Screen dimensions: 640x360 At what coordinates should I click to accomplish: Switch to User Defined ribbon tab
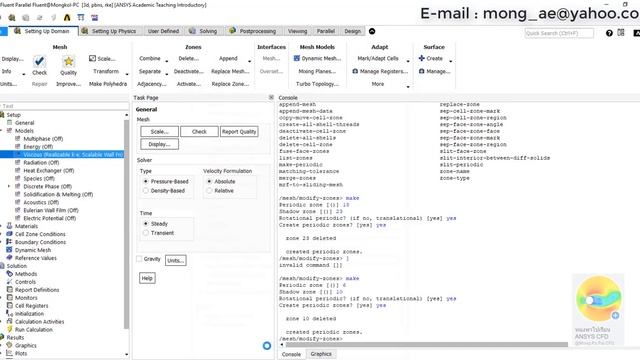163,31
